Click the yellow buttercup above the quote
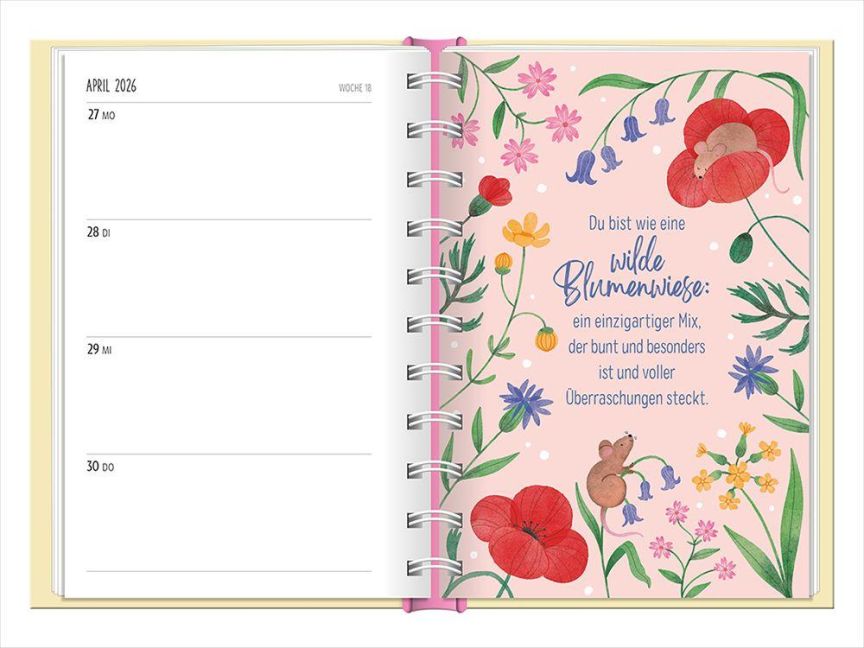The height and width of the screenshot is (648, 864). pos(526,232)
